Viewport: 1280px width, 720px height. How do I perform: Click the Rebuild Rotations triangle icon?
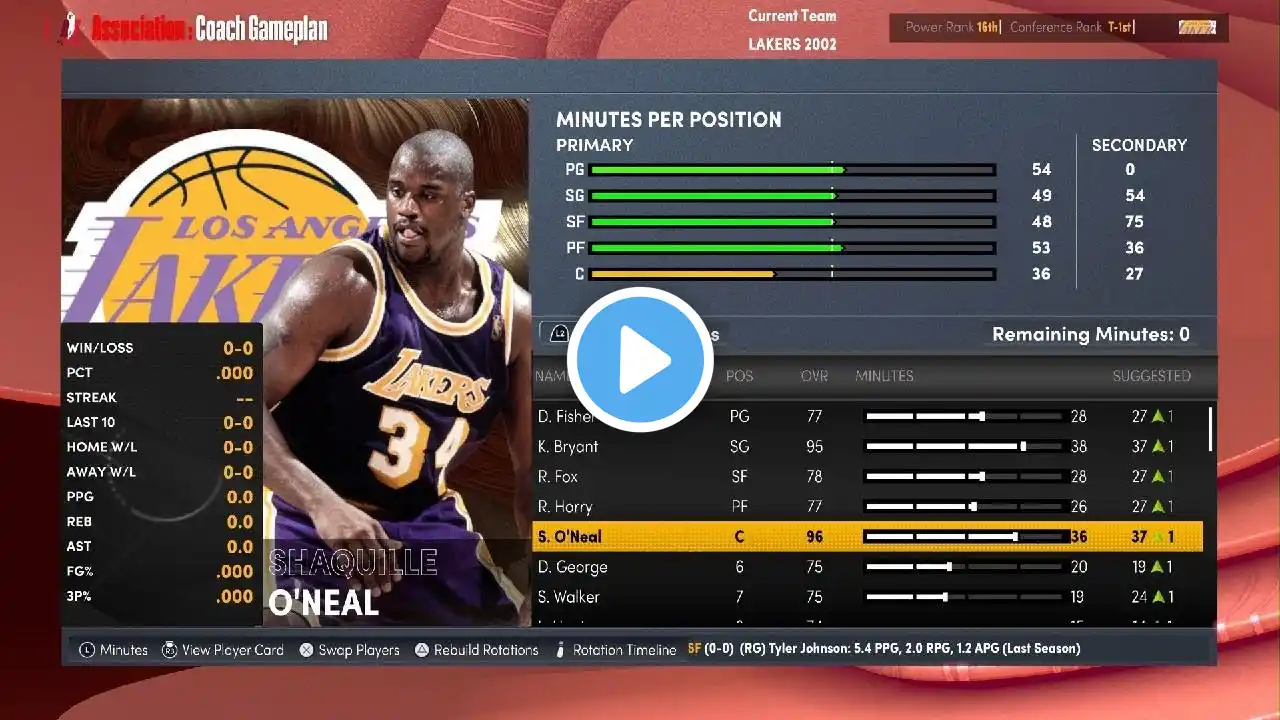click(422, 650)
